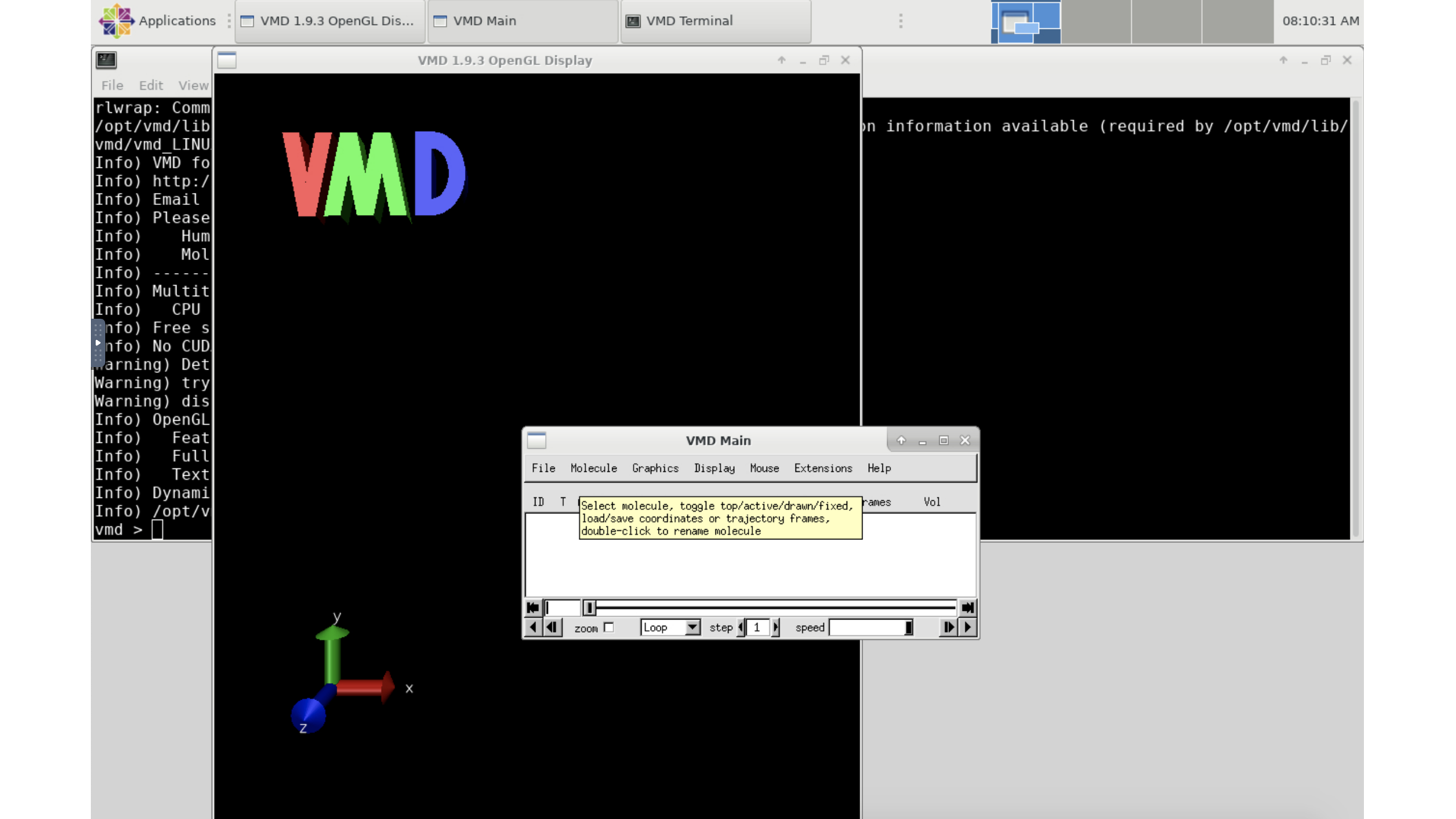Click the panel handle dots near clock area

900,21
